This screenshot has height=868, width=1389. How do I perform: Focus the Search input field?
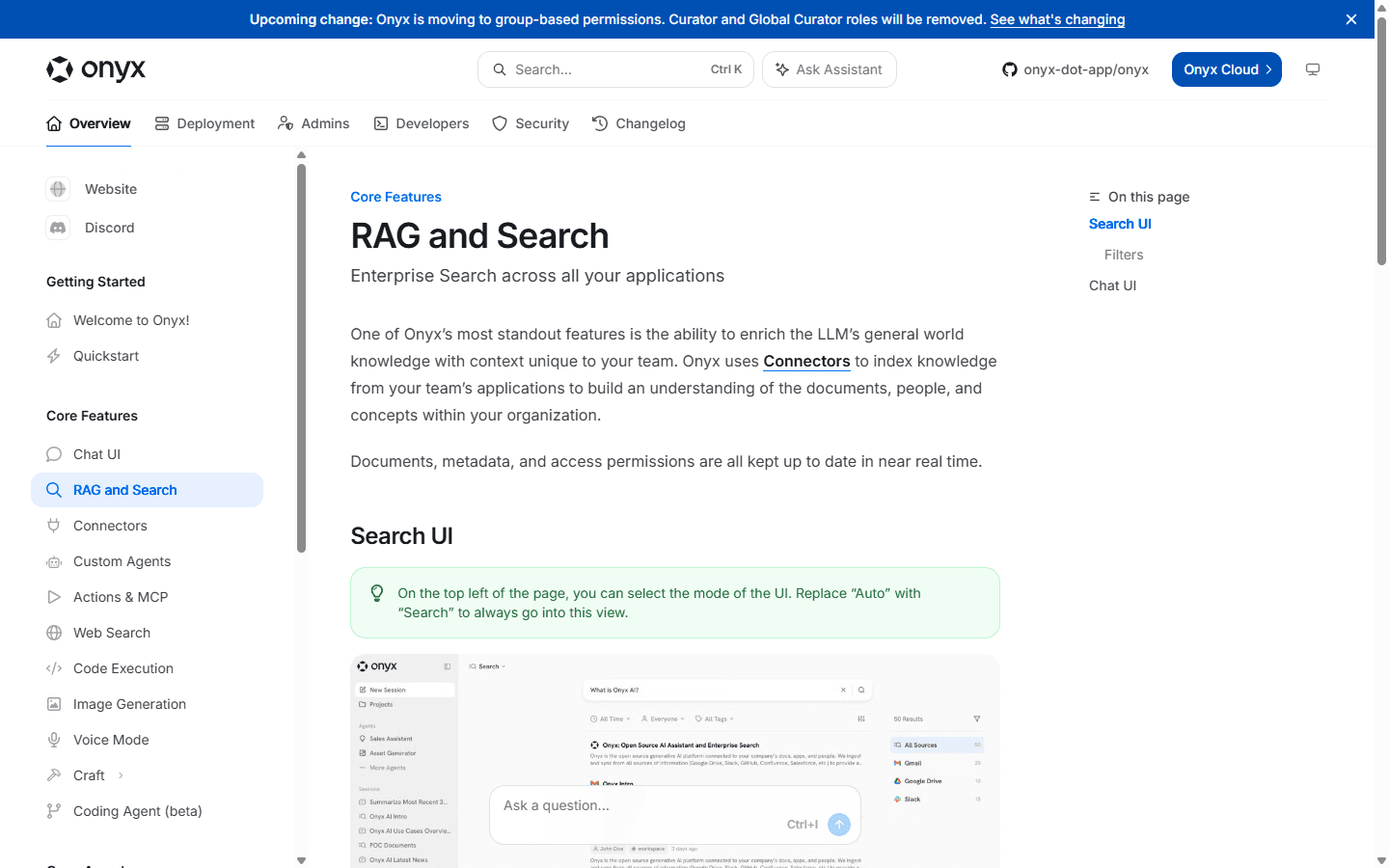(x=615, y=69)
